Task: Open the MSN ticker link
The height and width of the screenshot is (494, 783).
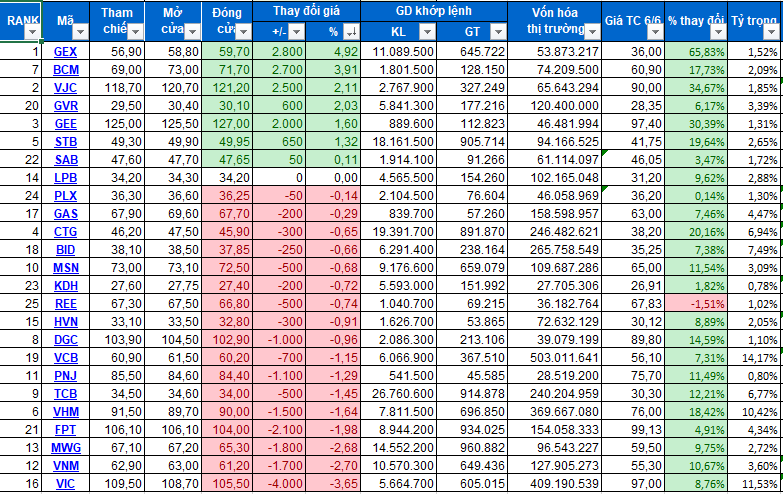Action: pos(66,268)
